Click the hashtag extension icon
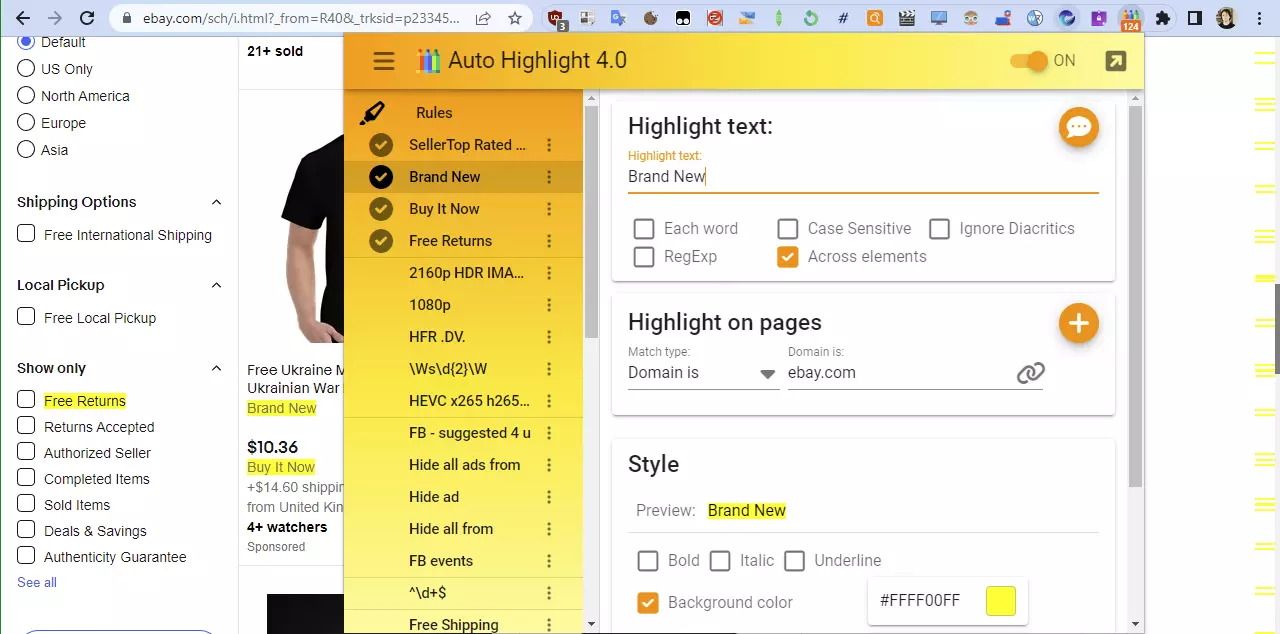The height and width of the screenshot is (634, 1280). (843, 18)
